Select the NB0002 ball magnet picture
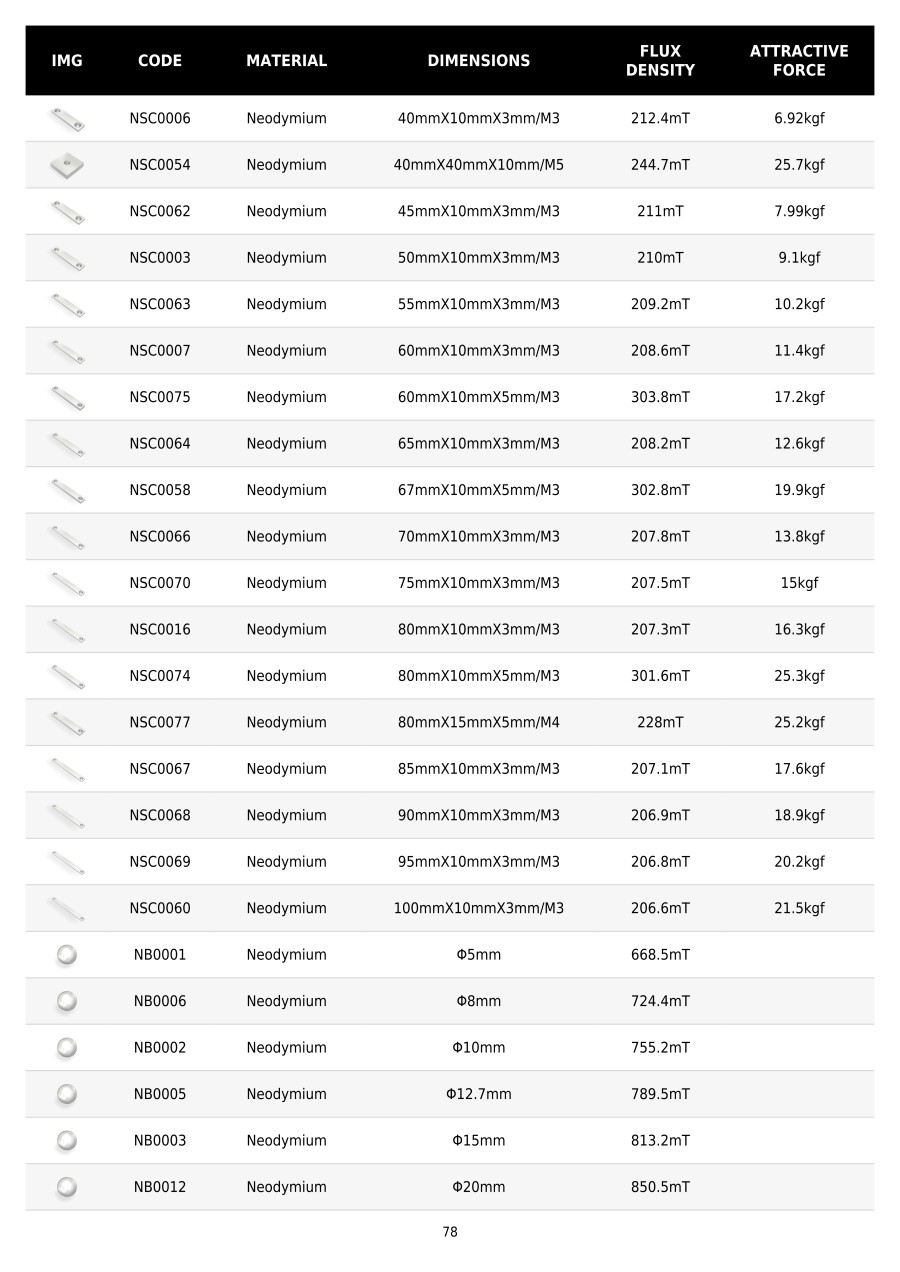The width and height of the screenshot is (900, 1272). point(67,1048)
